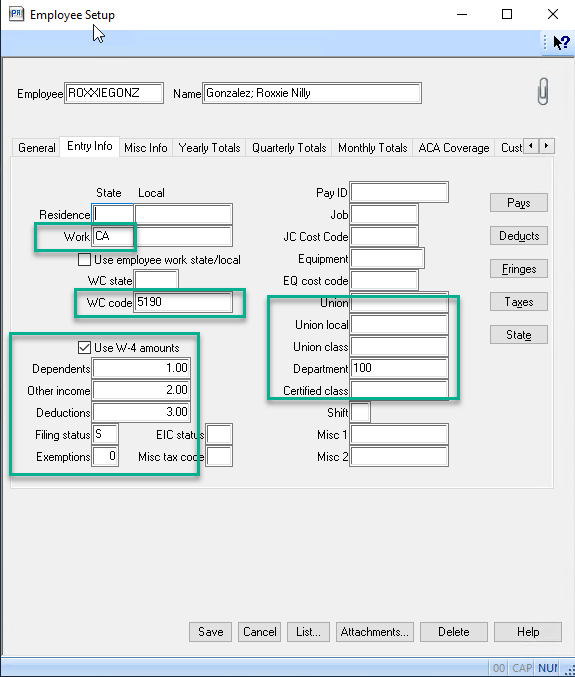Click the Save button

coord(211,632)
